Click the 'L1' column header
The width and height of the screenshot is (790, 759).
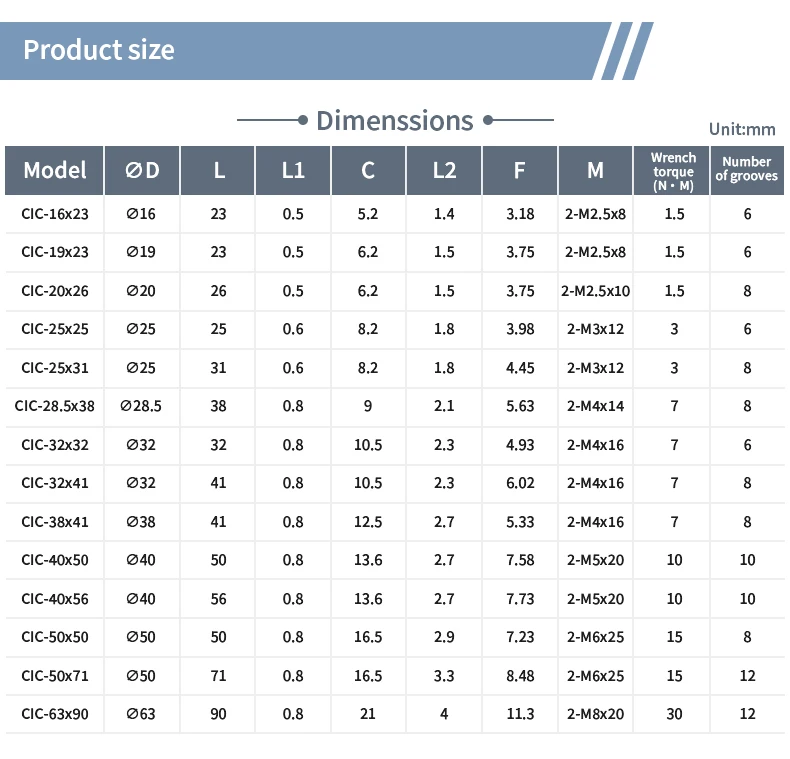tap(293, 170)
